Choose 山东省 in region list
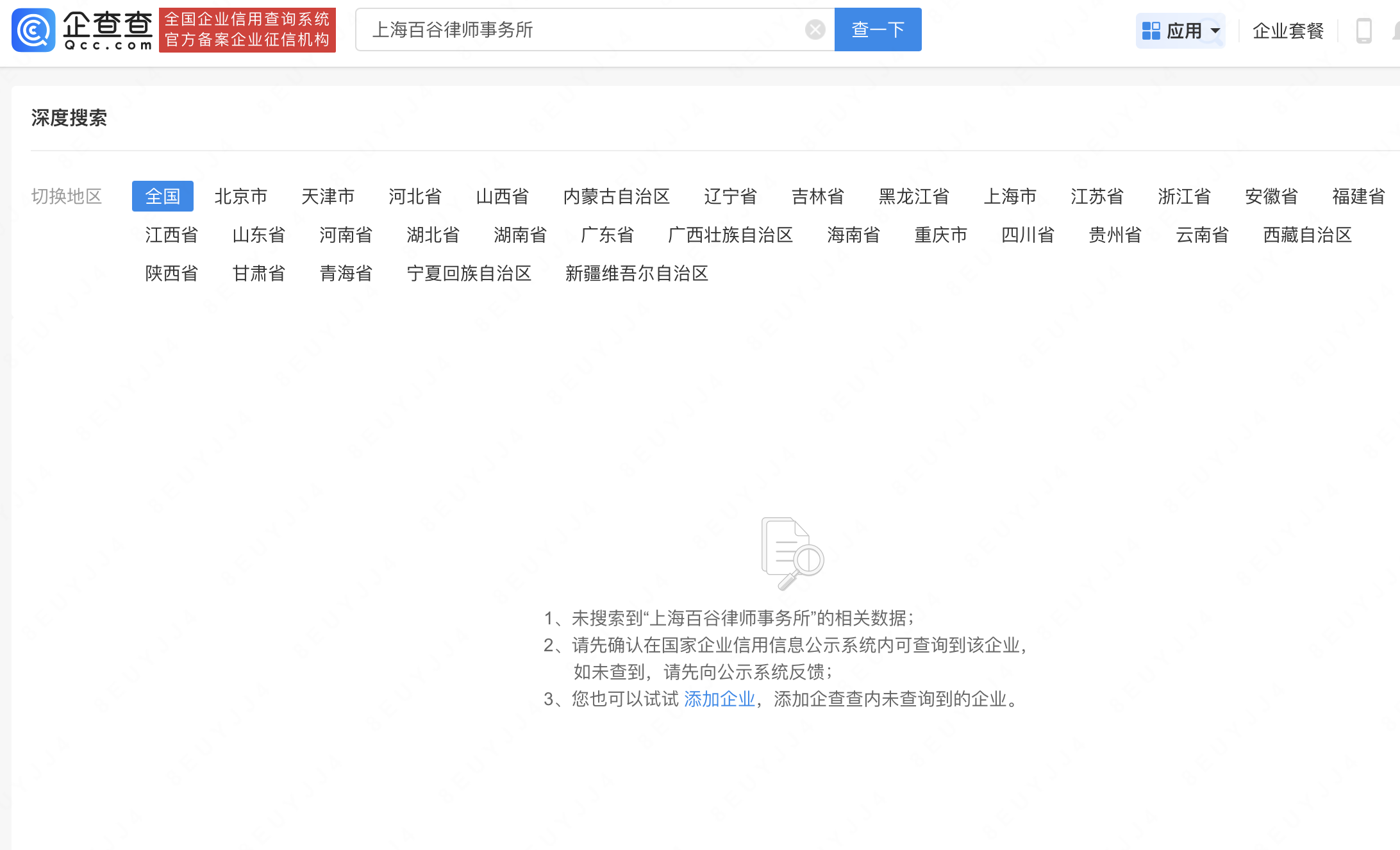This screenshot has height=850, width=1400. tap(259, 235)
